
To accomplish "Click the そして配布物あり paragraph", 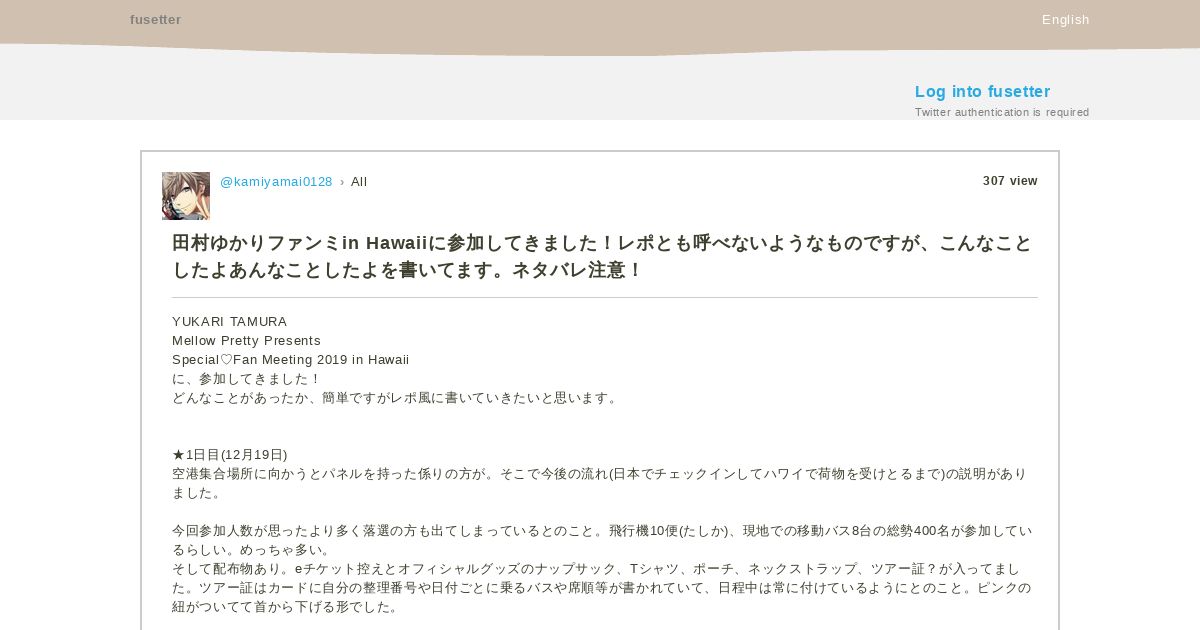I will click(x=601, y=588).
